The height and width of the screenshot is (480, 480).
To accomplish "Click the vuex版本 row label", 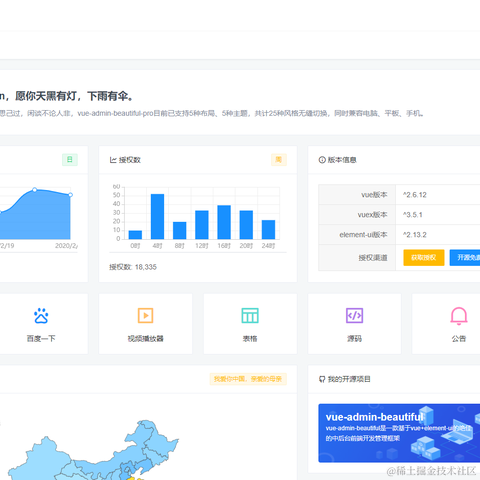I will pyautogui.click(x=373, y=215).
